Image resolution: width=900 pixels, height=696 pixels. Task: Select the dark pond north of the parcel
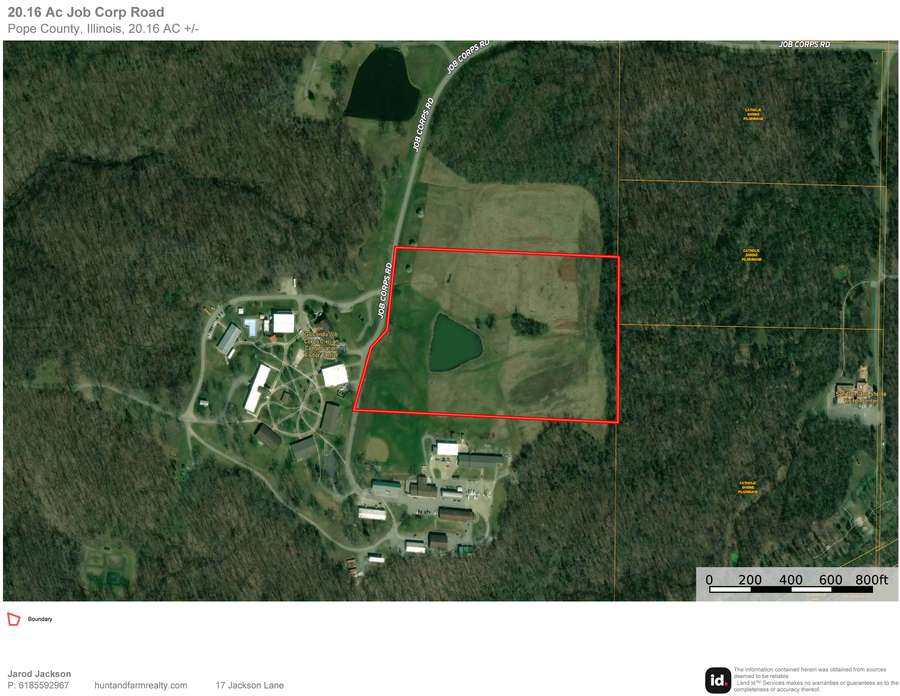coord(383,84)
